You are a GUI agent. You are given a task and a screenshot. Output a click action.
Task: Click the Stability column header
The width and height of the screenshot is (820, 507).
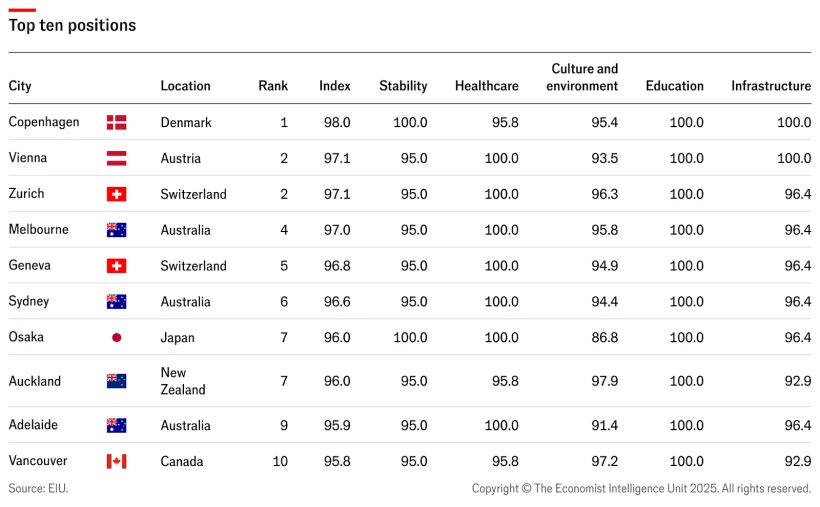click(x=403, y=86)
